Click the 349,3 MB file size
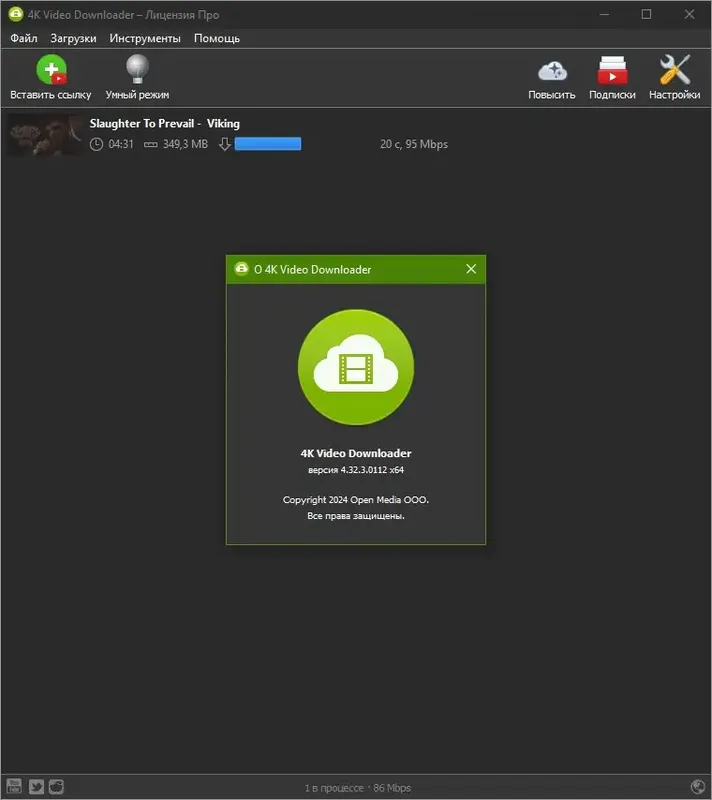The width and height of the screenshot is (712, 800). coord(185,144)
